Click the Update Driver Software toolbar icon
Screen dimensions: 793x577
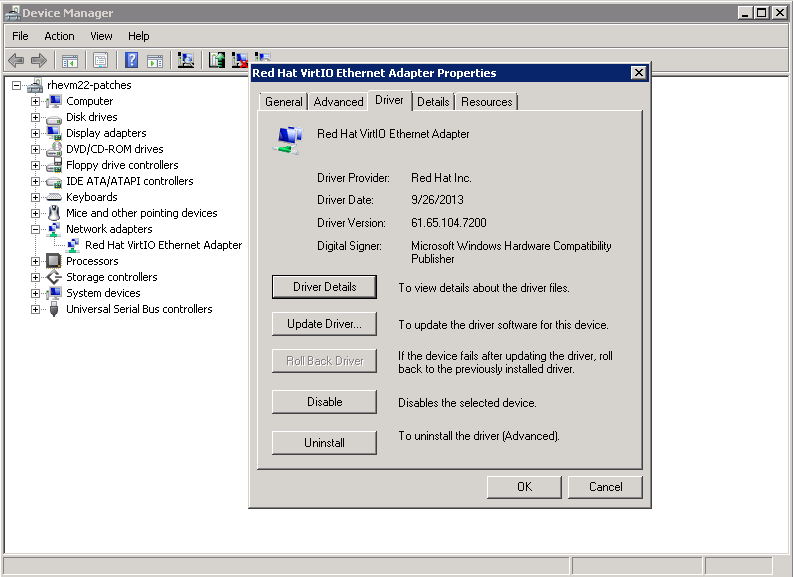(217, 60)
